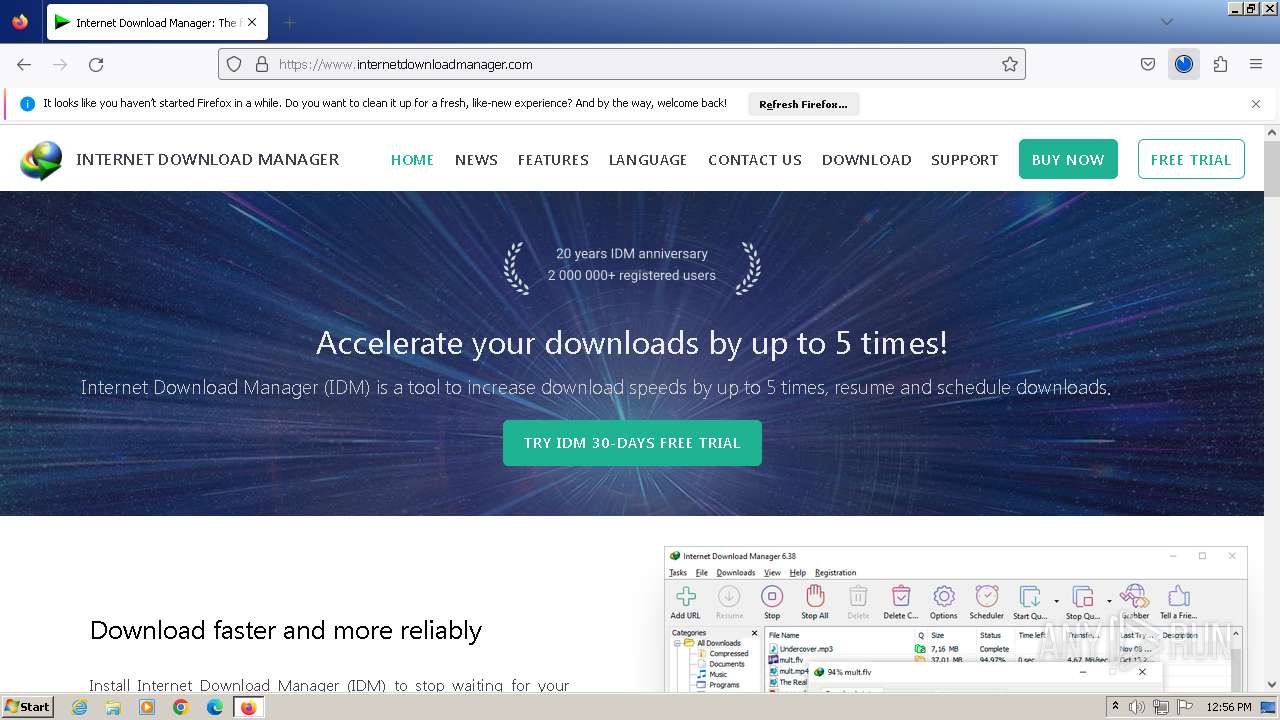Open the SUPPORT nav item
1280x720 pixels.
965,160
